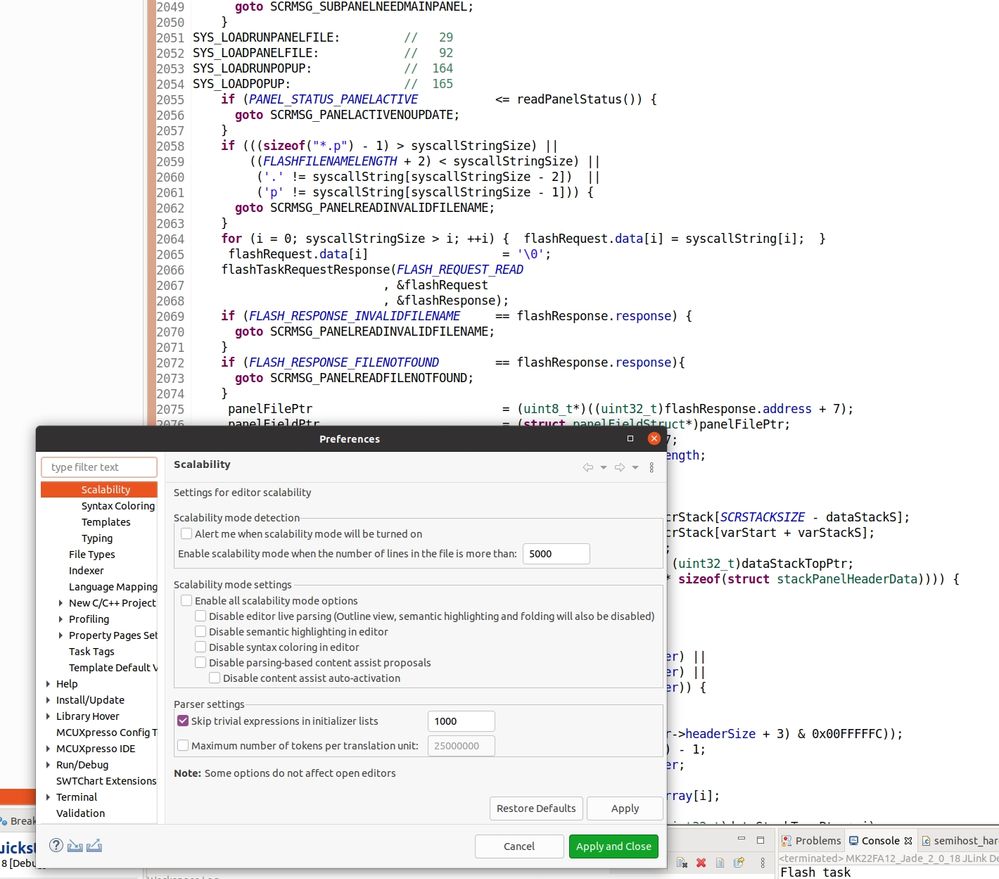Screen dimensions: 999x879
Task: Open Templates preferences page
Action: [x=106, y=522]
